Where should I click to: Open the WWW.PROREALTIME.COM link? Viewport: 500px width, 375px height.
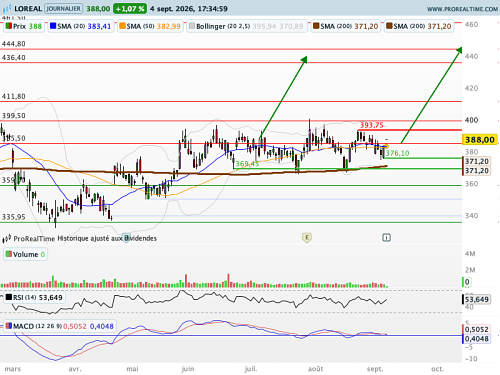[x=462, y=9]
